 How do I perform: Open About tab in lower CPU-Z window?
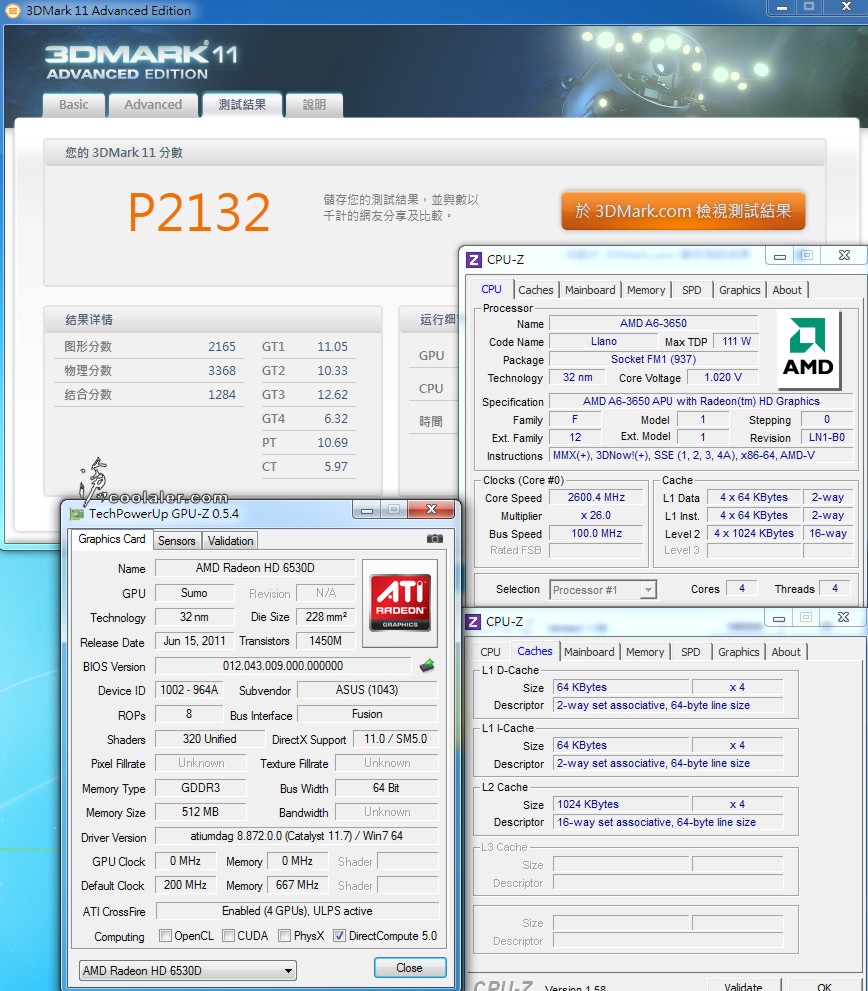[x=786, y=652]
